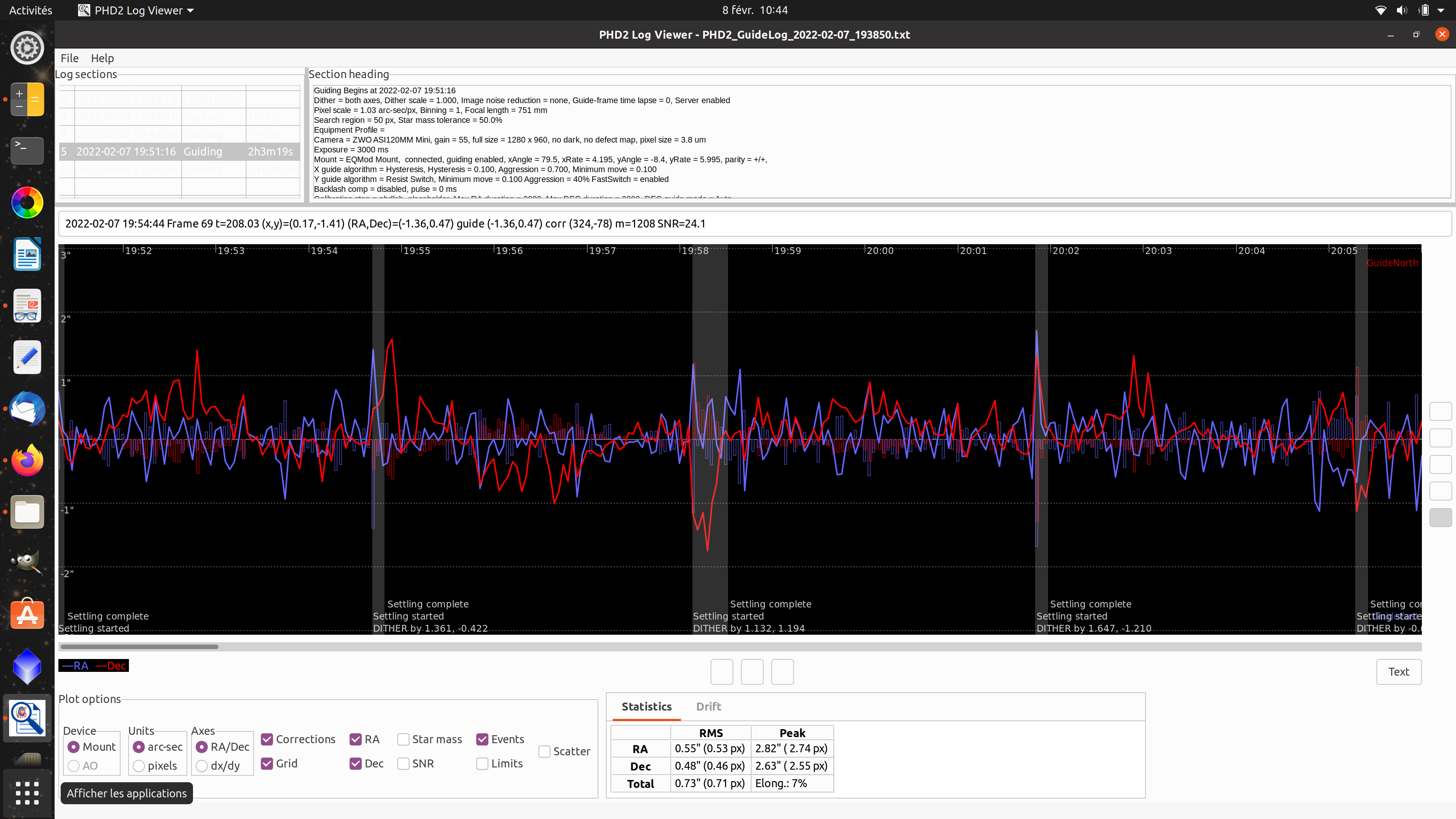The image size is (1456, 819).
Task: Switch to the Drift tab
Action: (708, 706)
